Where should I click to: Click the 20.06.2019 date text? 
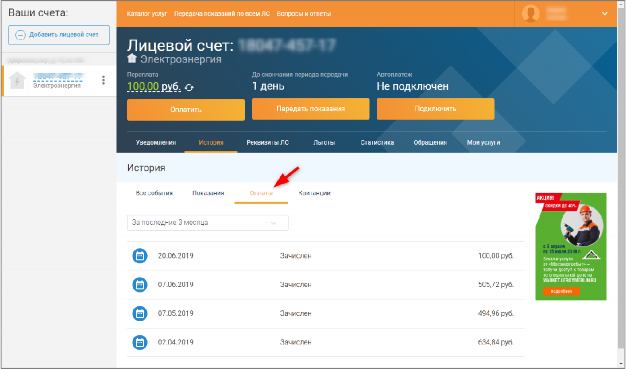pyautogui.click(x=176, y=256)
